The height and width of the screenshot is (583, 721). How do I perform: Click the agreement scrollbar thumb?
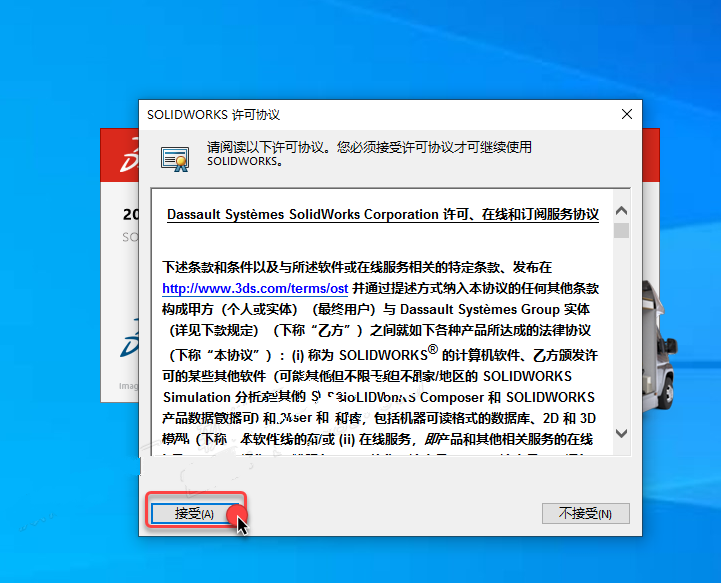(621, 230)
